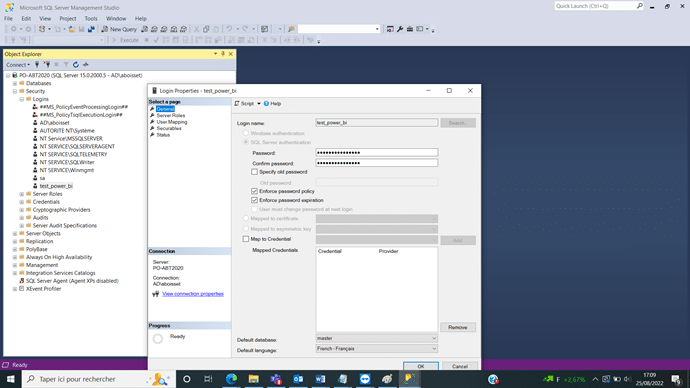Expand the Replication node
The image size is (690, 388).
tap(15, 242)
